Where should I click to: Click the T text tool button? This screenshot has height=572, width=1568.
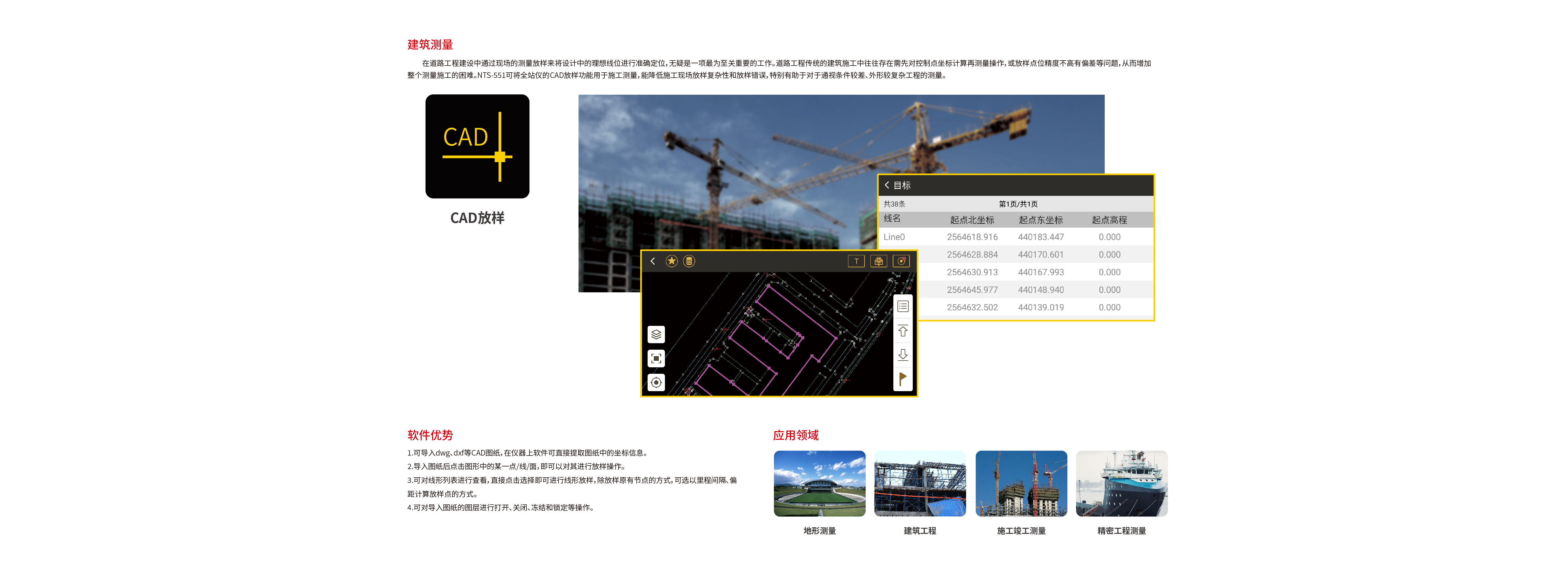[x=856, y=261]
